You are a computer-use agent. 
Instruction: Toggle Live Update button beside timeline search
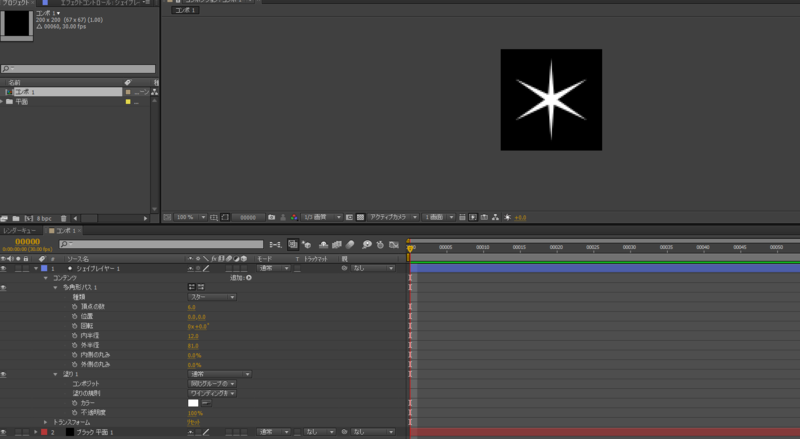click(292, 245)
